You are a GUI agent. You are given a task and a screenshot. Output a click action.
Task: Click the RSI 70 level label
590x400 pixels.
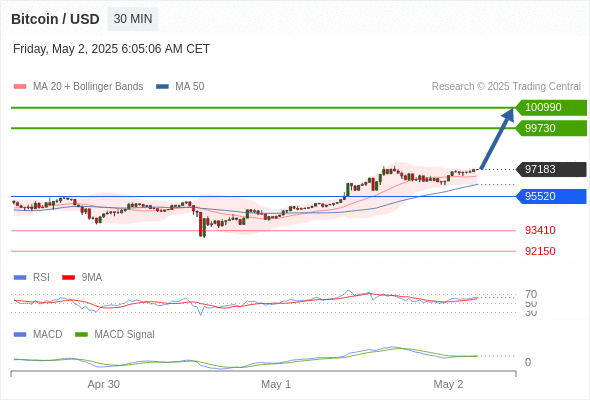click(x=531, y=294)
